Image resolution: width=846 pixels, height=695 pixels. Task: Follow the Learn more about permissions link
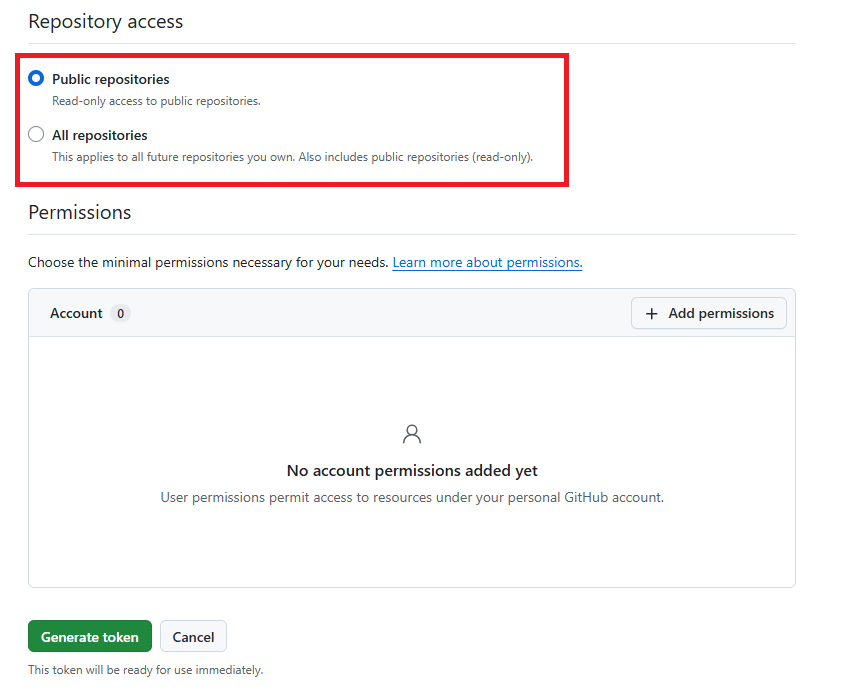[487, 262]
